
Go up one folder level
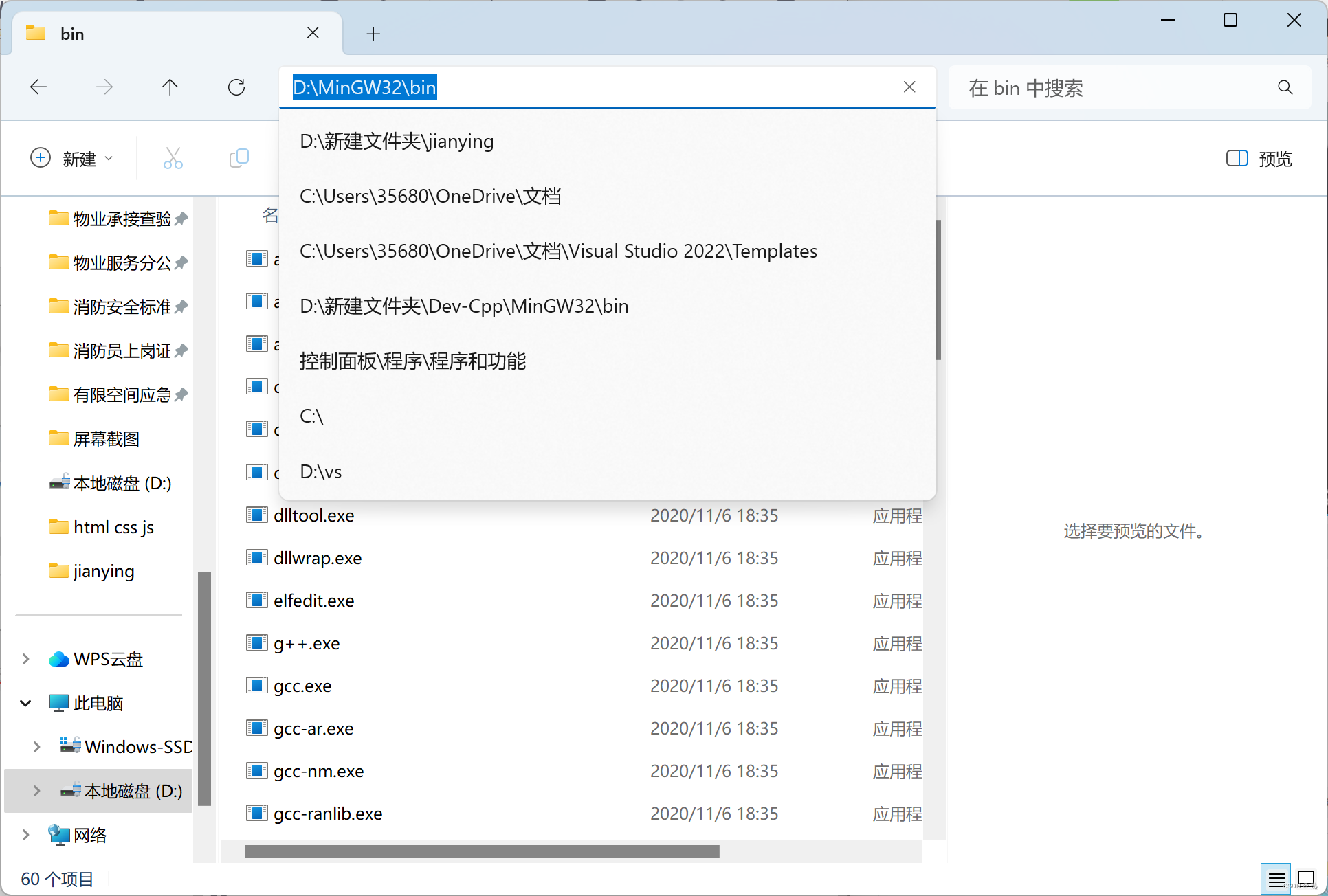tap(170, 87)
